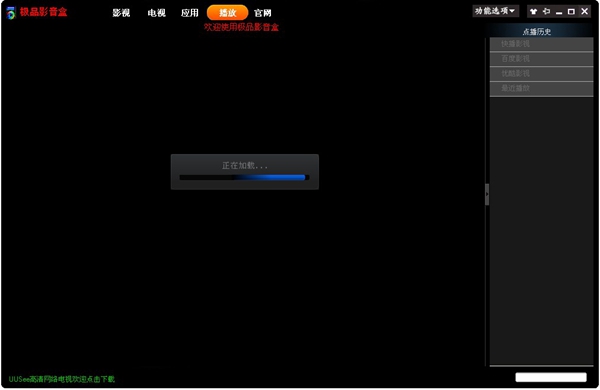Open the 功能选项 dropdown menu
Screen dimensions: 600x390
pos(496,11)
